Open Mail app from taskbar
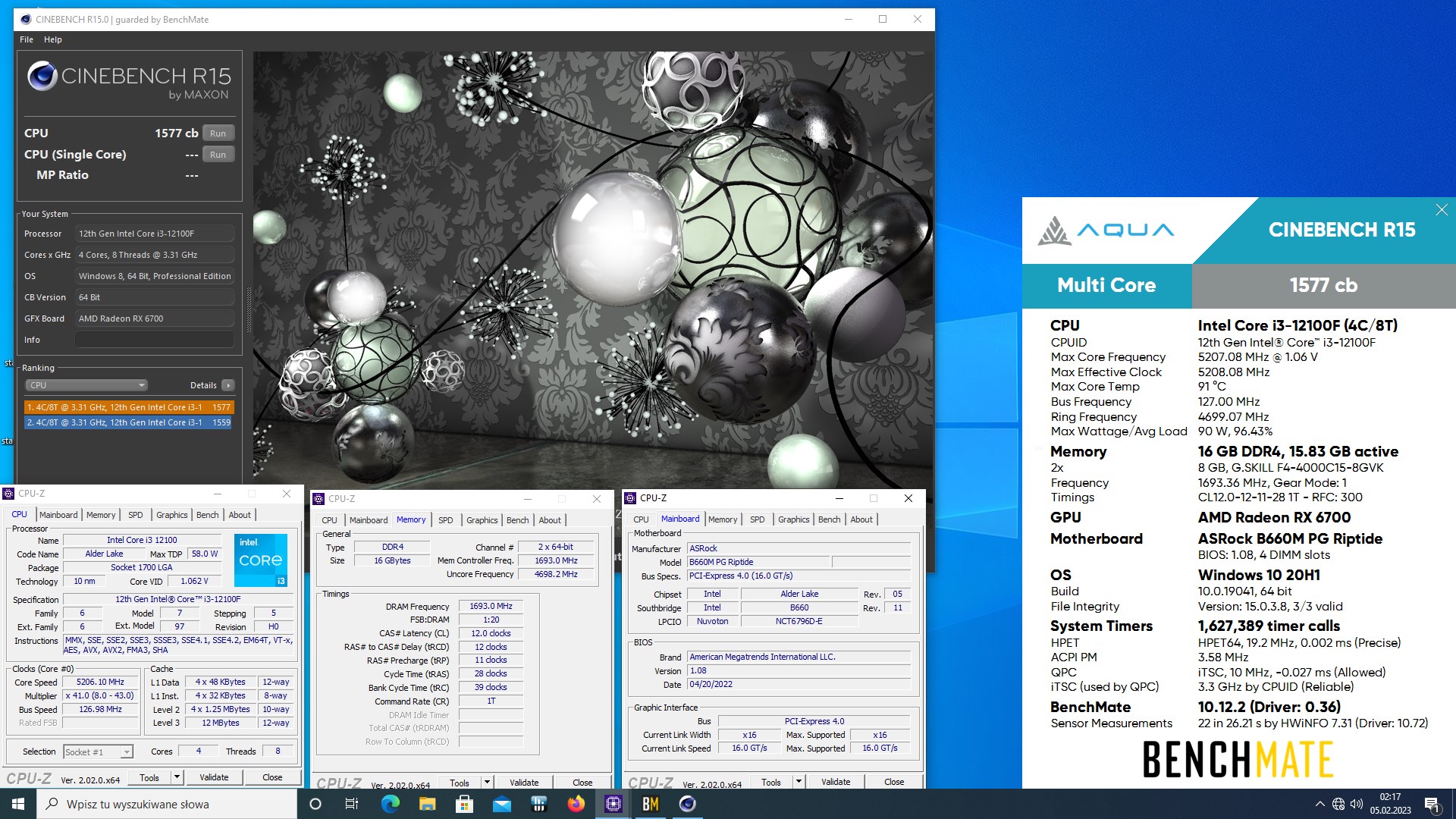 click(x=501, y=804)
